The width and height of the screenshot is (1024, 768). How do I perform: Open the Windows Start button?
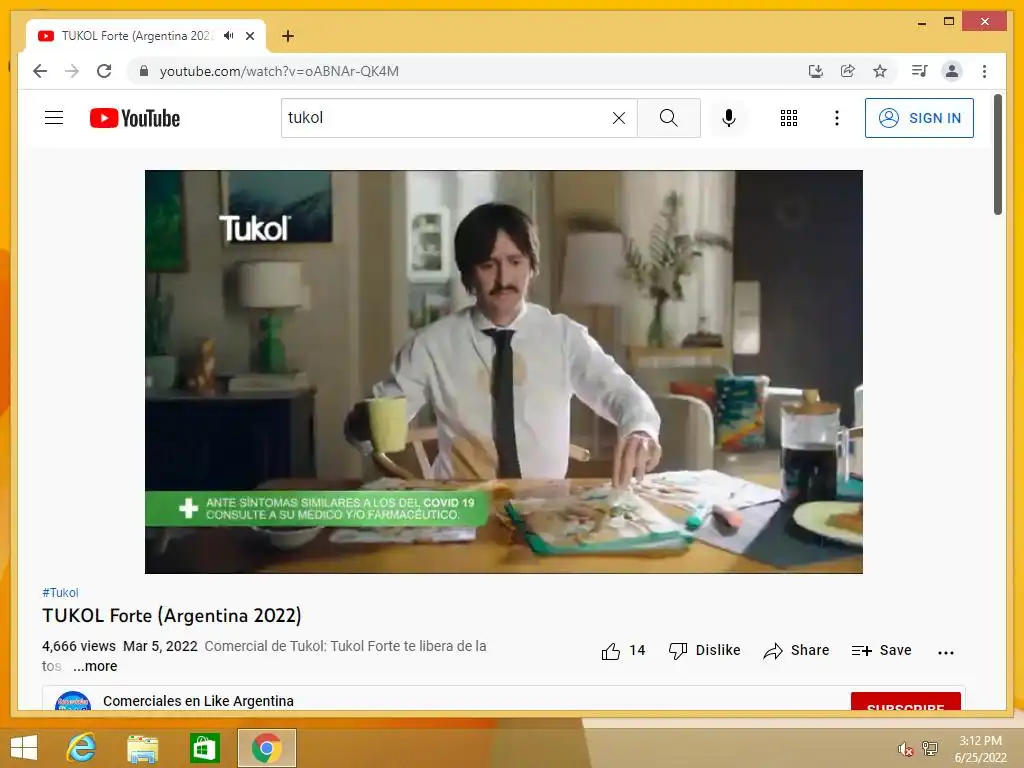tap(24, 748)
